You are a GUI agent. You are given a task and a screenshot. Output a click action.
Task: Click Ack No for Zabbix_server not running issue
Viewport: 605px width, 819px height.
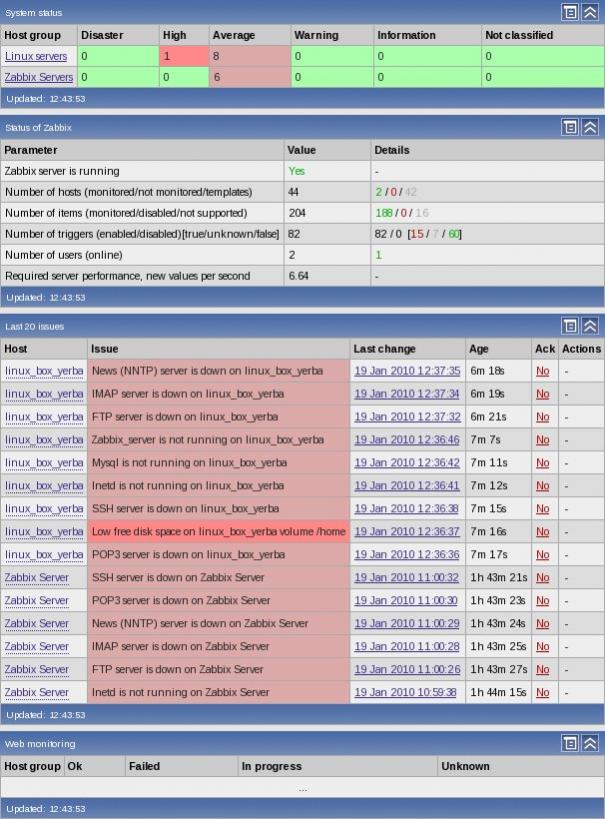click(x=543, y=440)
